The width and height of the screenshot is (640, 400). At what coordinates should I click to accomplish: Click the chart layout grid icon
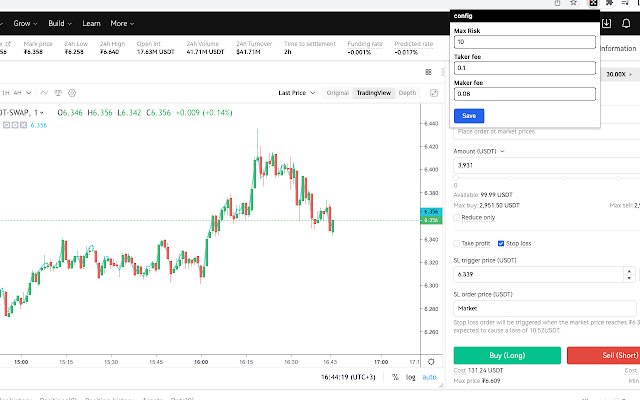(x=428, y=72)
